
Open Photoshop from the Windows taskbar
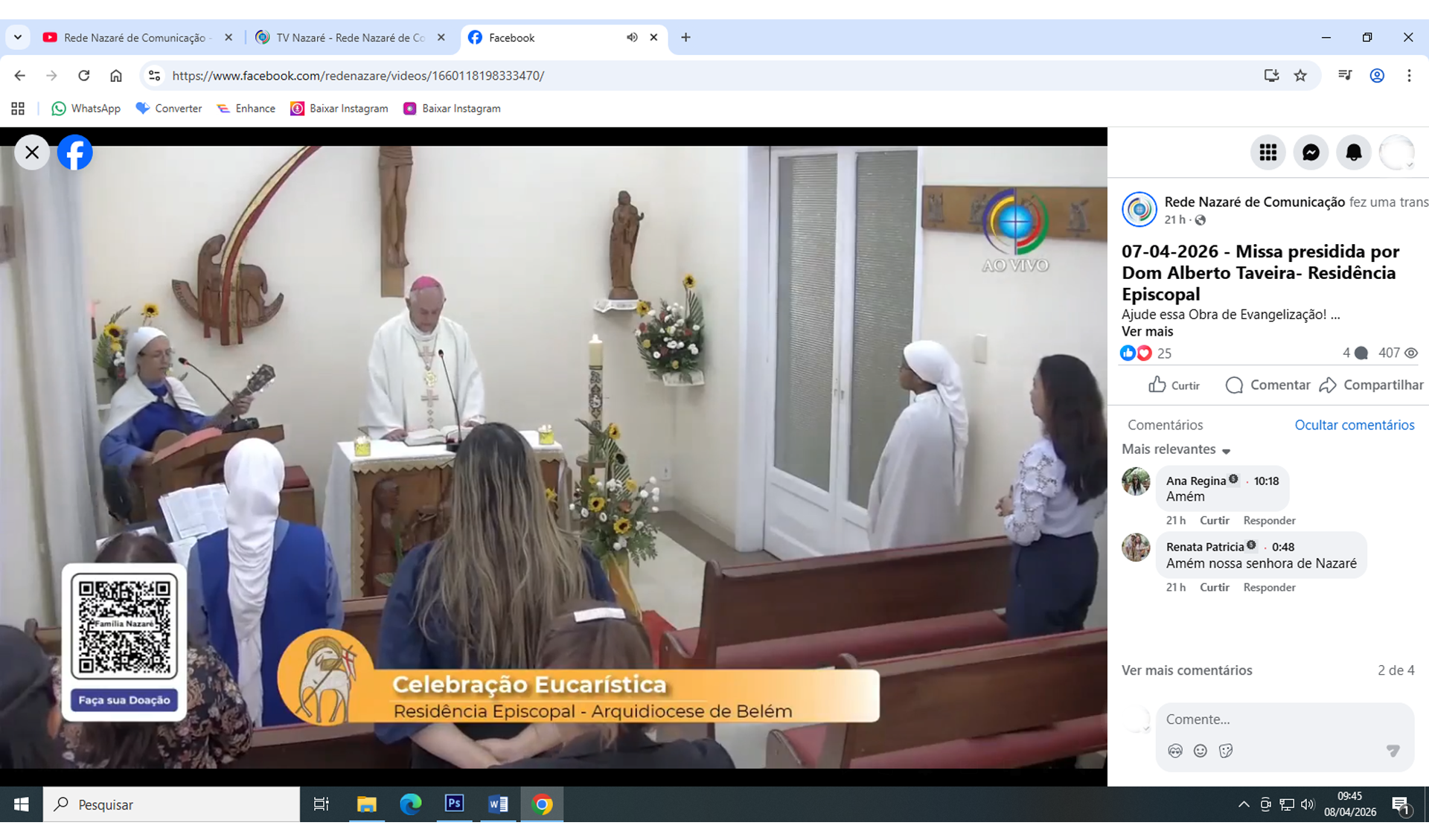tap(454, 804)
